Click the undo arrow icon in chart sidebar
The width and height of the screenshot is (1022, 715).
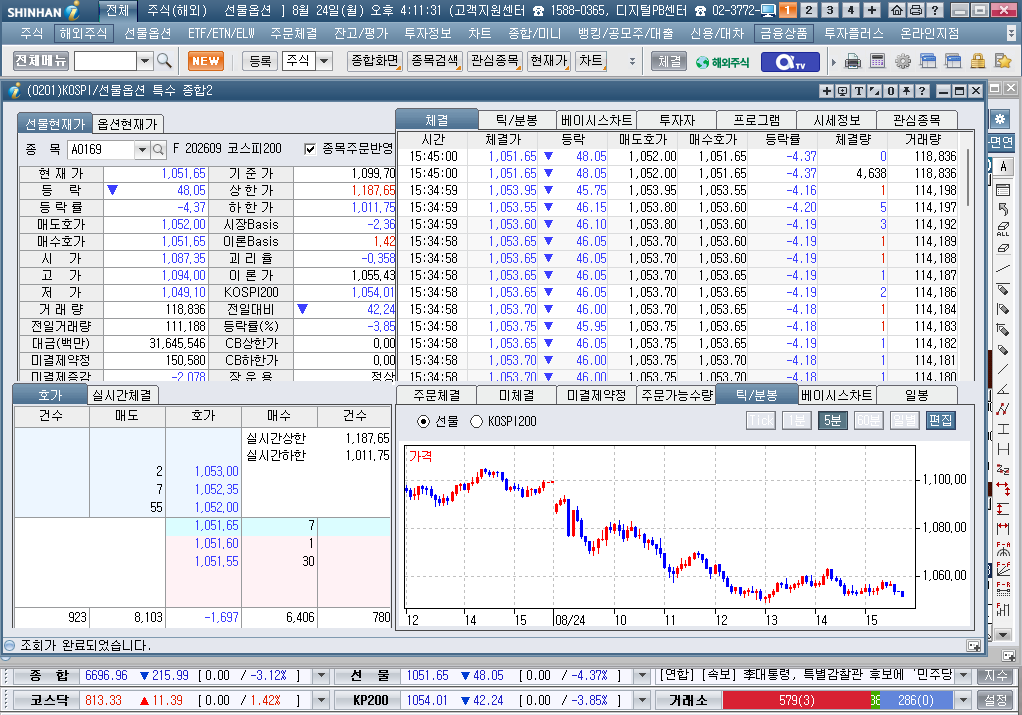click(1003, 209)
